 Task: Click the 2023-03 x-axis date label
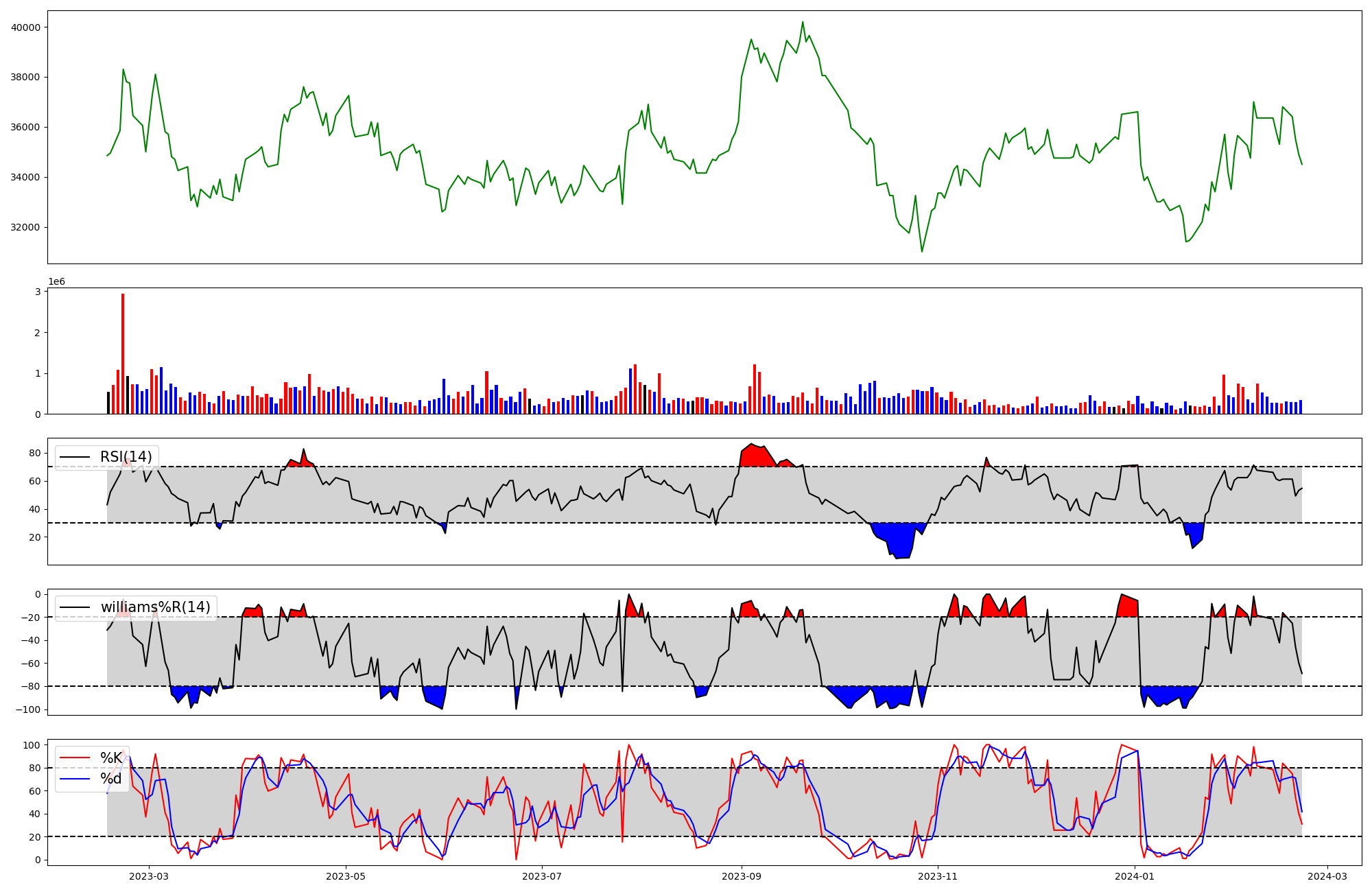coord(149,876)
